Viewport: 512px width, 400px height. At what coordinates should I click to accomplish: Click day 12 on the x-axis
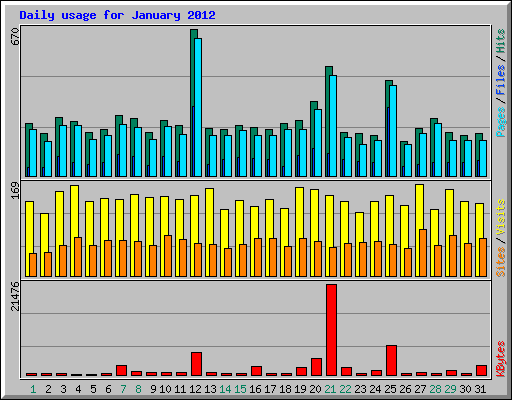click(x=195, y=389)
